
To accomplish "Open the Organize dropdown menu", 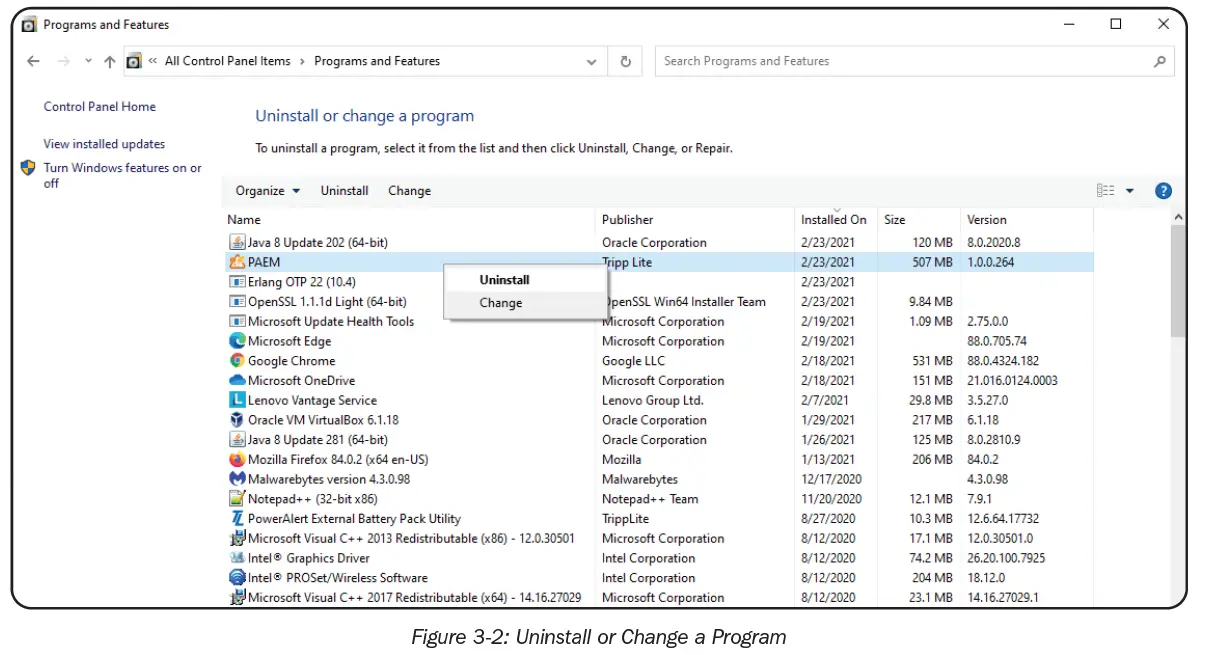I will [266, 190].
